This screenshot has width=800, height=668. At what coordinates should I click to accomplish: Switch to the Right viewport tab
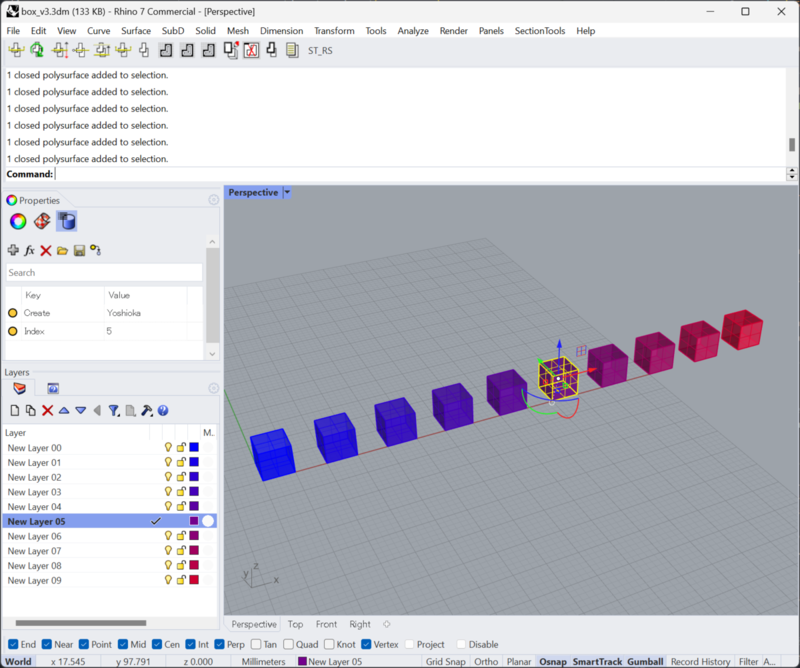pos(360,624)
